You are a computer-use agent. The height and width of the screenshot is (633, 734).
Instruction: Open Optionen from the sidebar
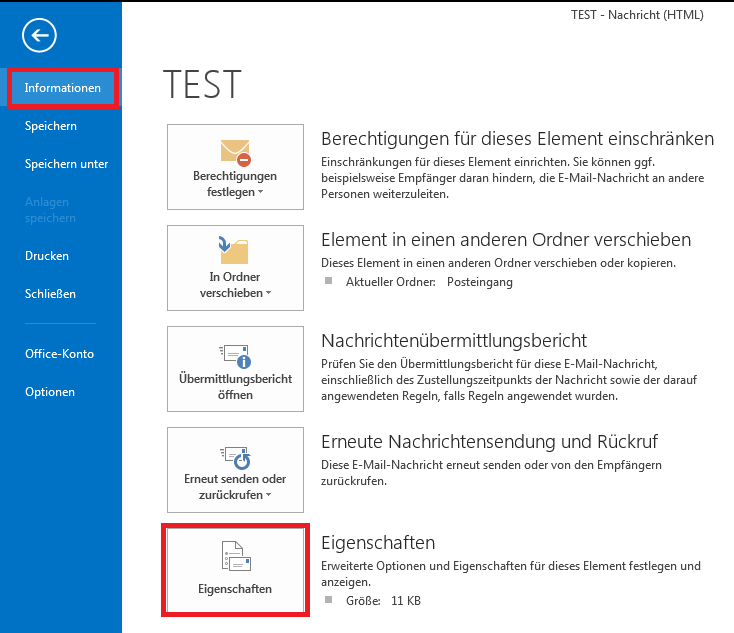[x=50, y=392]
